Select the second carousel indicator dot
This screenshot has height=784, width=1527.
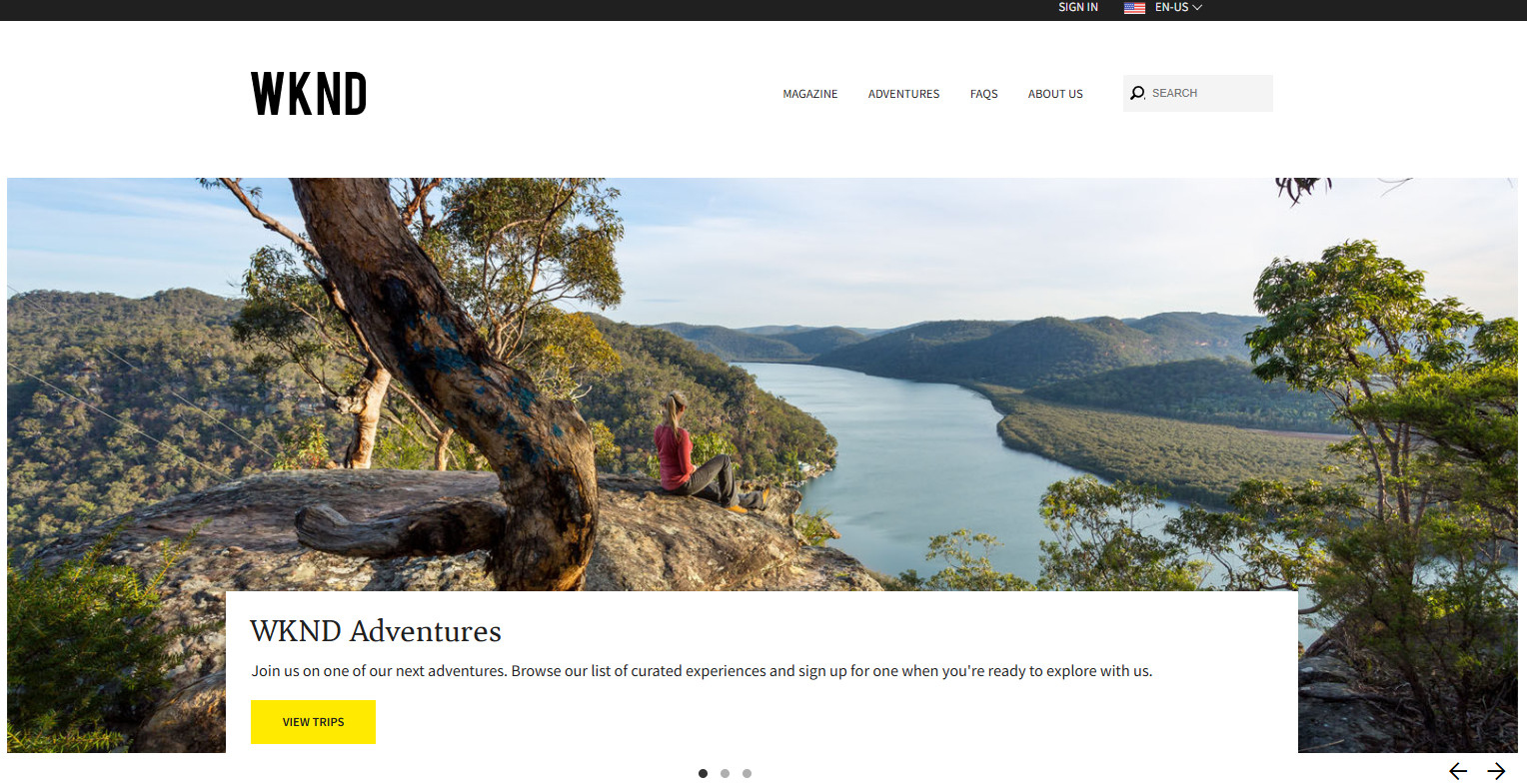(x=725, y=773)
